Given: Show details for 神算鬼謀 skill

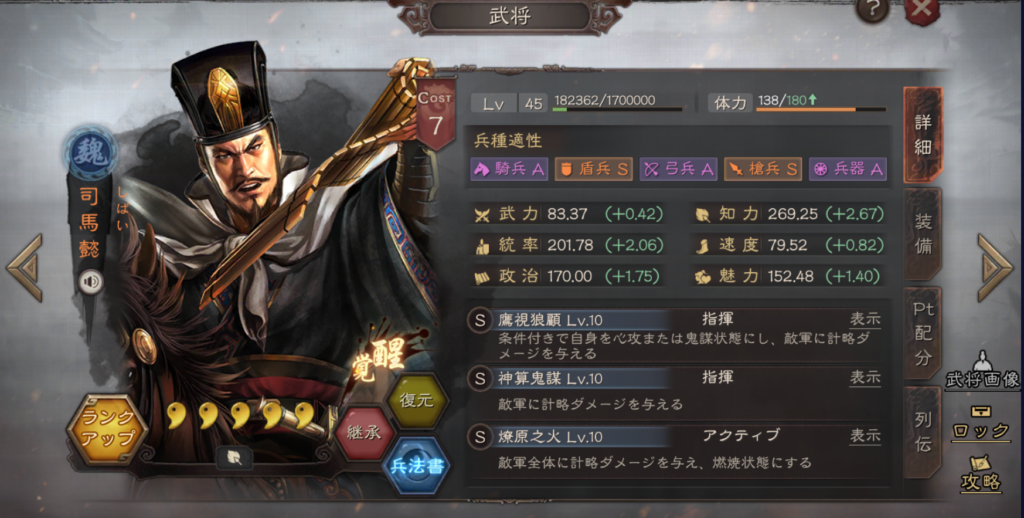Looking at the screenshot, I should (x=865, y=377).
